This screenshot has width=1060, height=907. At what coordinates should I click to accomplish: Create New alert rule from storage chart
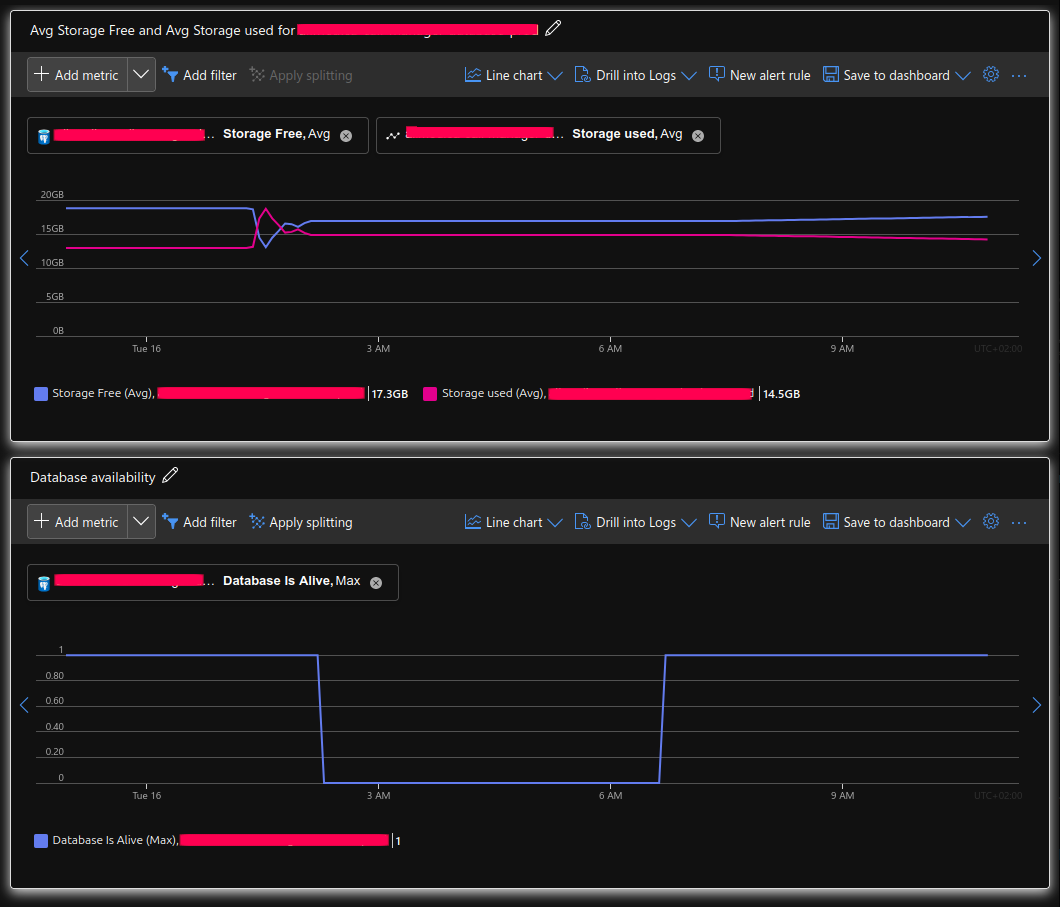tap(759, 75)
